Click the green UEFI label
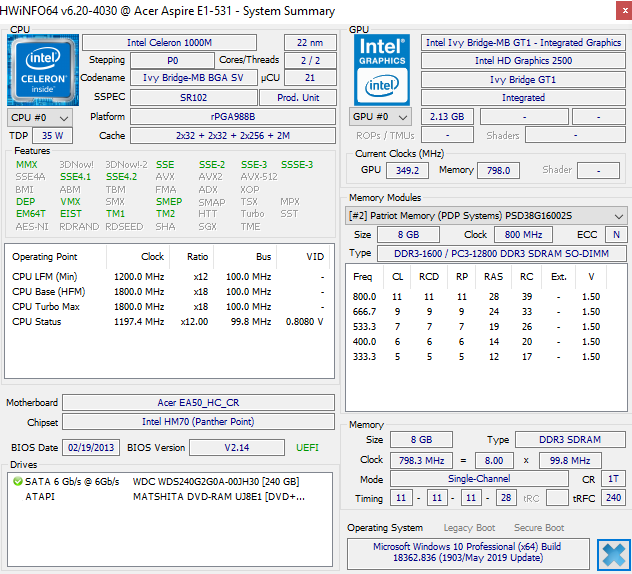This screenshot has height=574, width=632. 307,447
